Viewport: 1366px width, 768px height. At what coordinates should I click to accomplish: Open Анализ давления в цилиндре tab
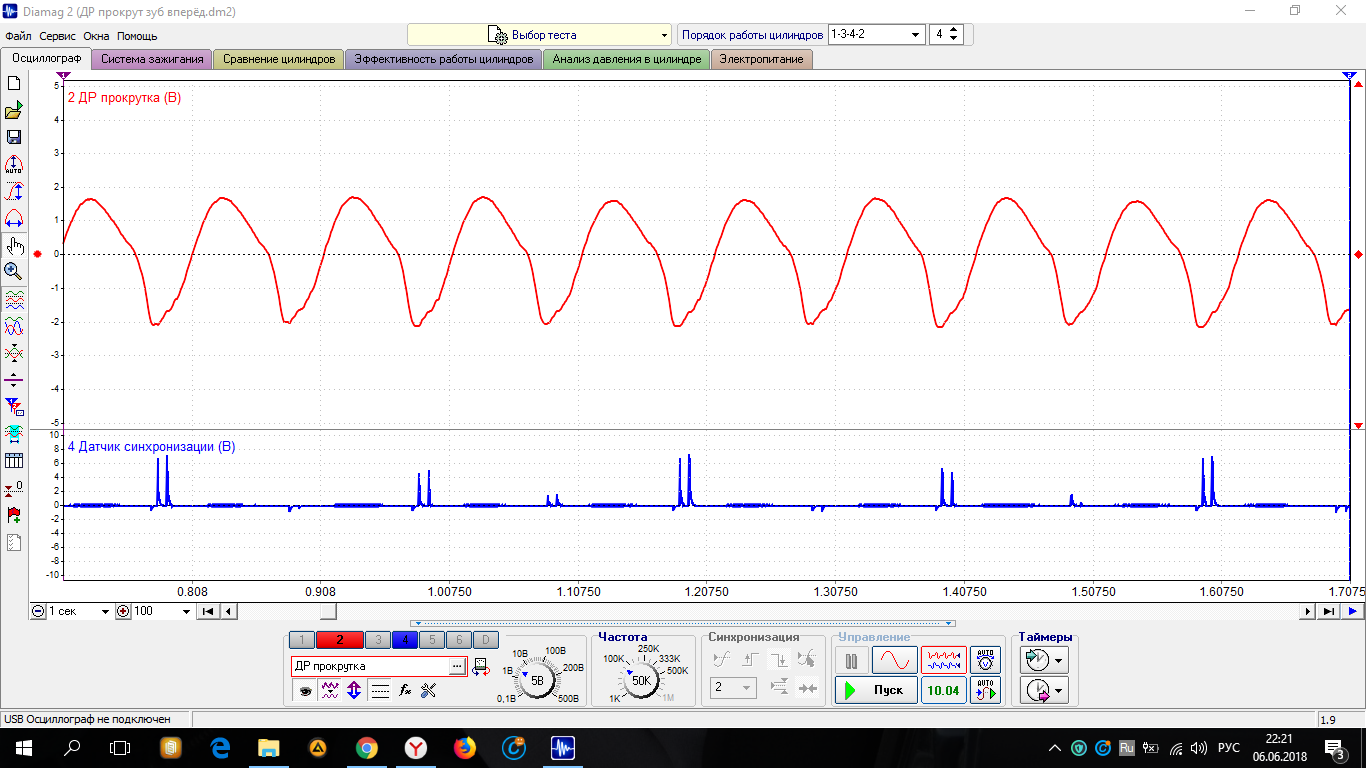pos(627,59)
